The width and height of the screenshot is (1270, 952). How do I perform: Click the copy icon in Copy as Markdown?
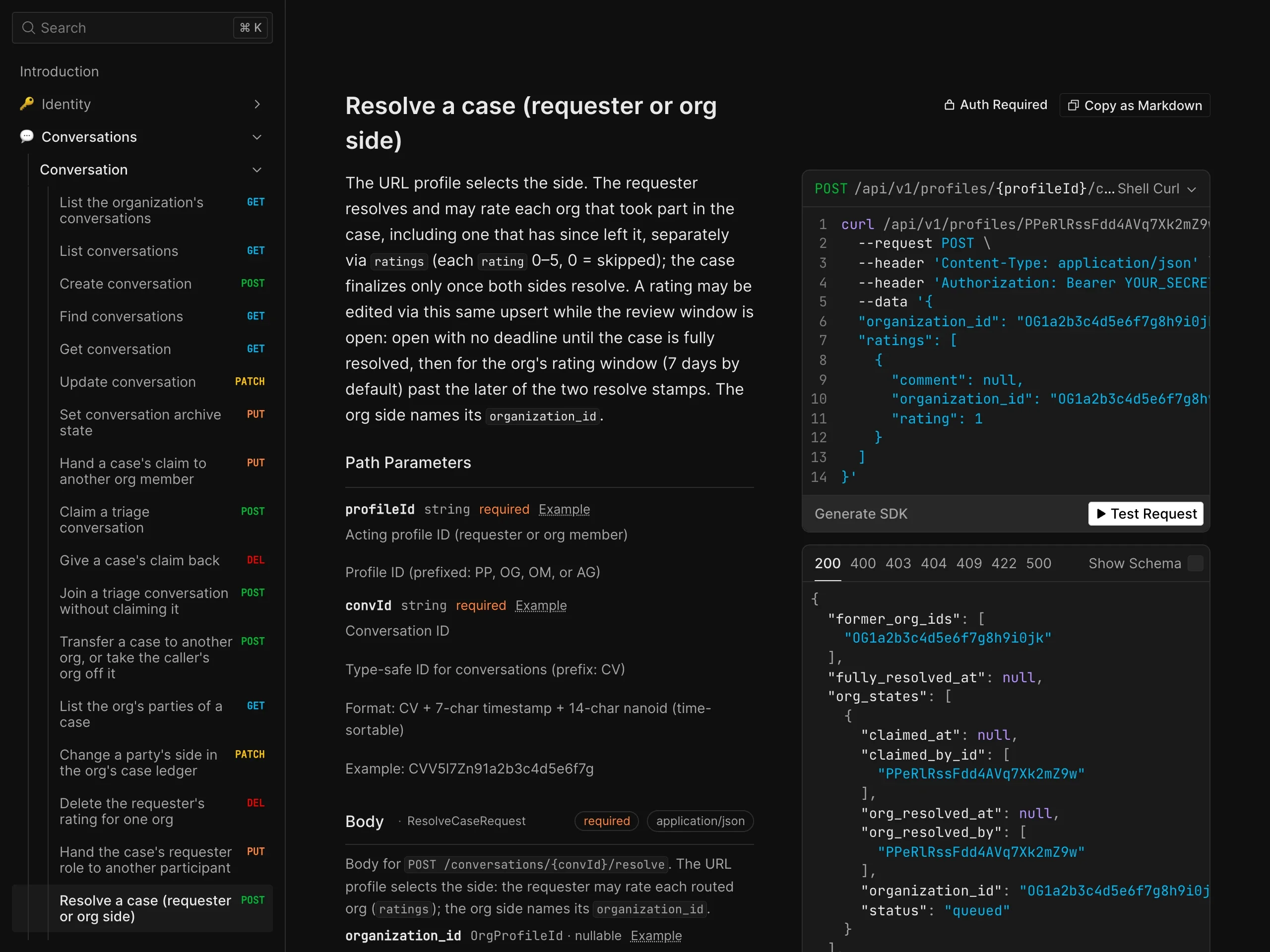point(1073,106)
